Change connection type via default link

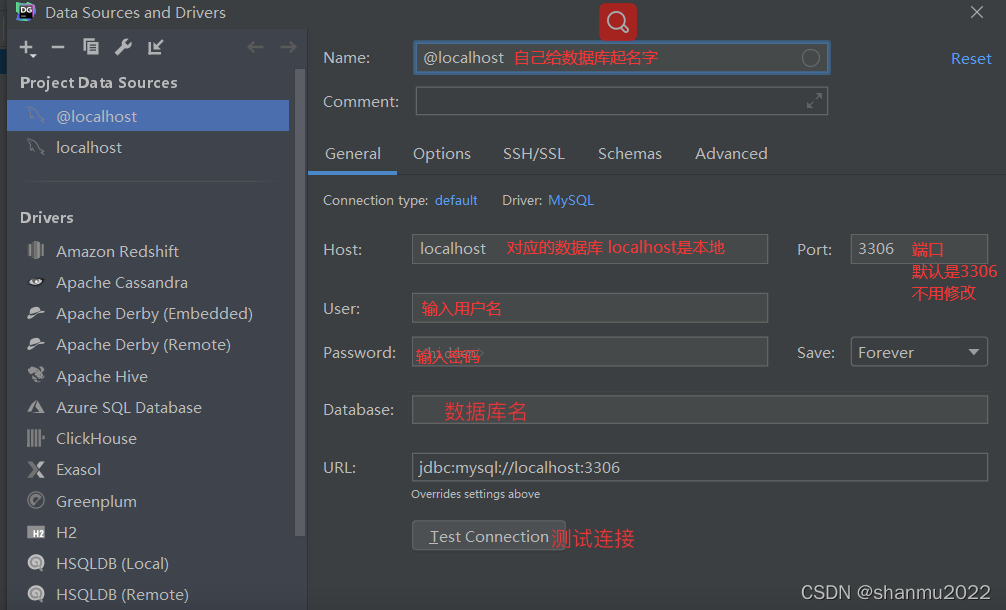[x=456, y=201]
